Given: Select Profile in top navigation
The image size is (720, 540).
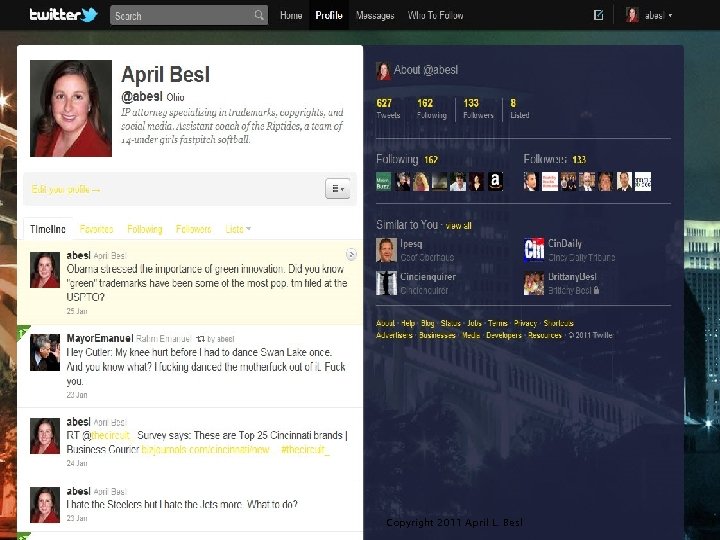Looking at the screenshot, I should [x=329, y=15].
